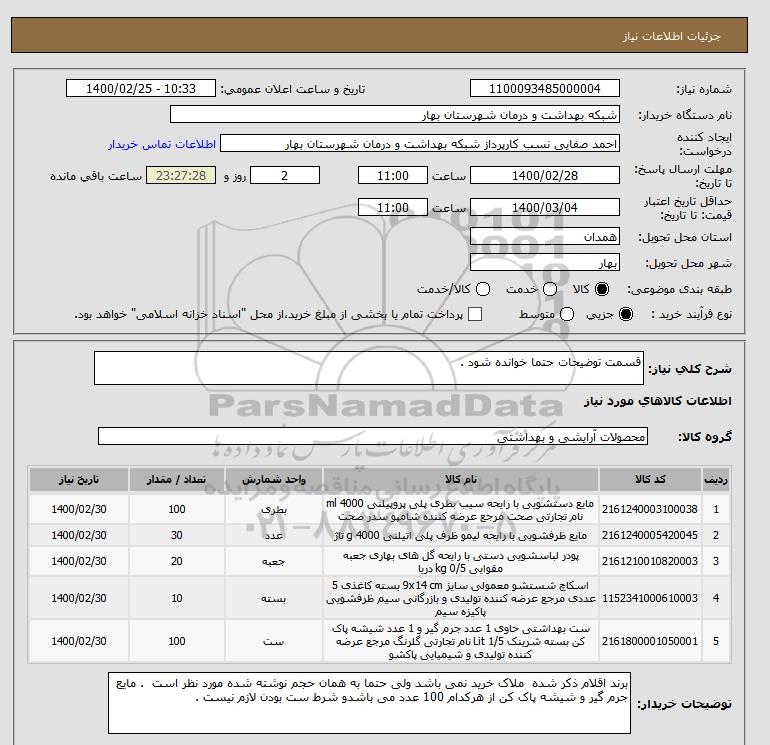770x745 pixels.
Task: Click buyer organization name field
Action: tap(395, 114)
